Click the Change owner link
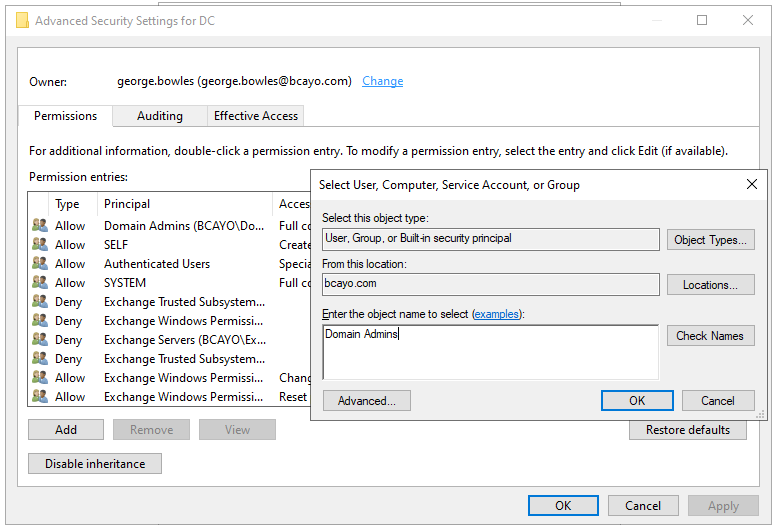Screen dimensions: 776x525 pyautogui.click(x=382, y=81)
